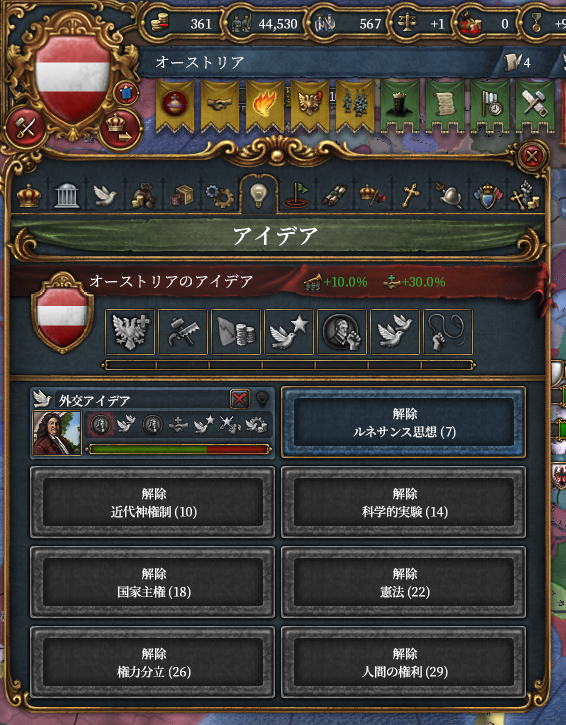The width and height of the screenshot is (566, 725).
Task: Open the Military helmet tab
Action: [449, 196]
